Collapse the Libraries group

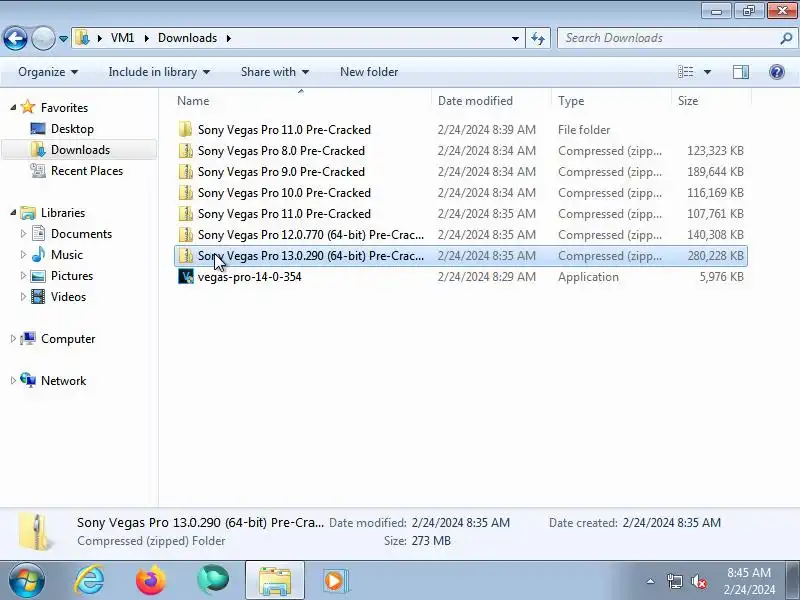[13, 213]
